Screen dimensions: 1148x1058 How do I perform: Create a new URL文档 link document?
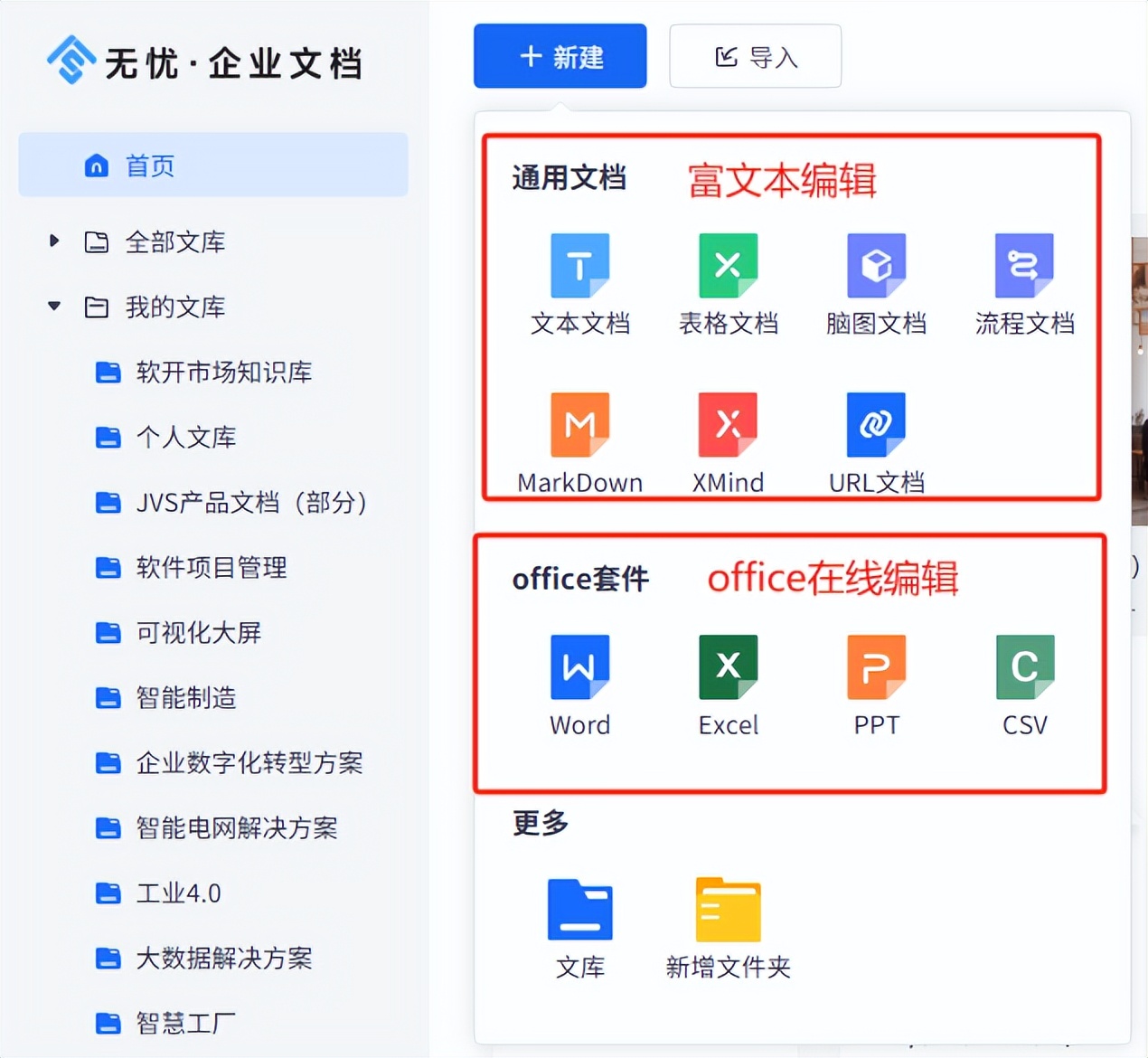pos(877,443)
